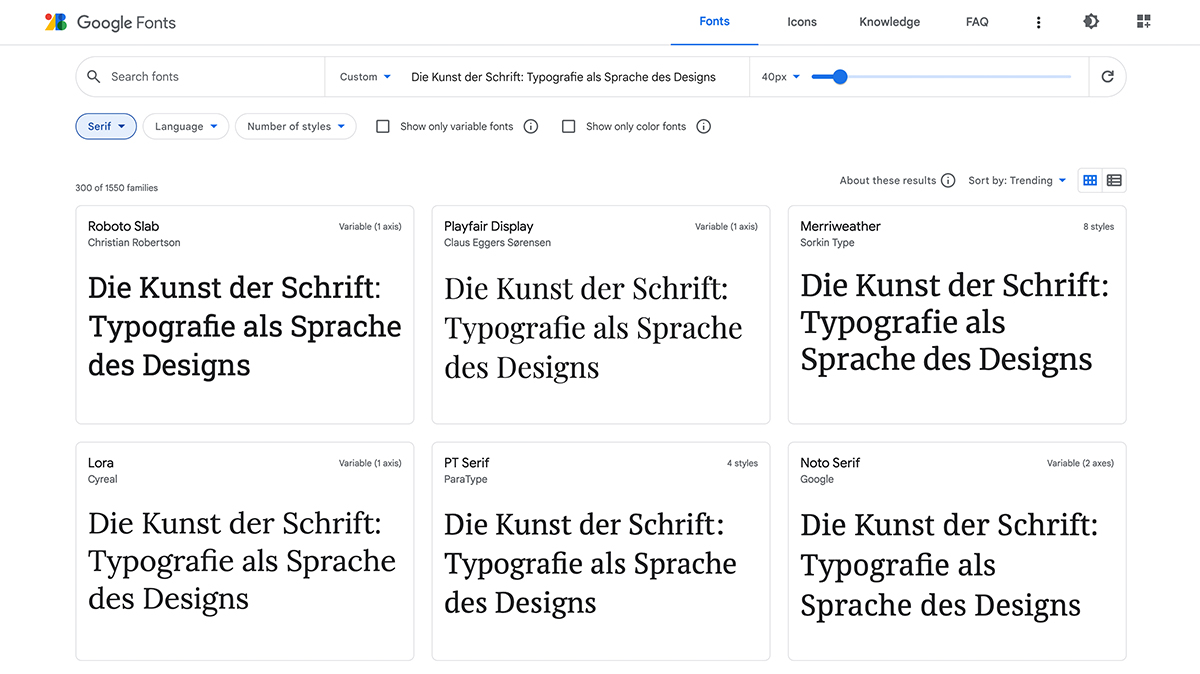Click the Lora preview text
1200x674 pixels.
coord(242,561)
